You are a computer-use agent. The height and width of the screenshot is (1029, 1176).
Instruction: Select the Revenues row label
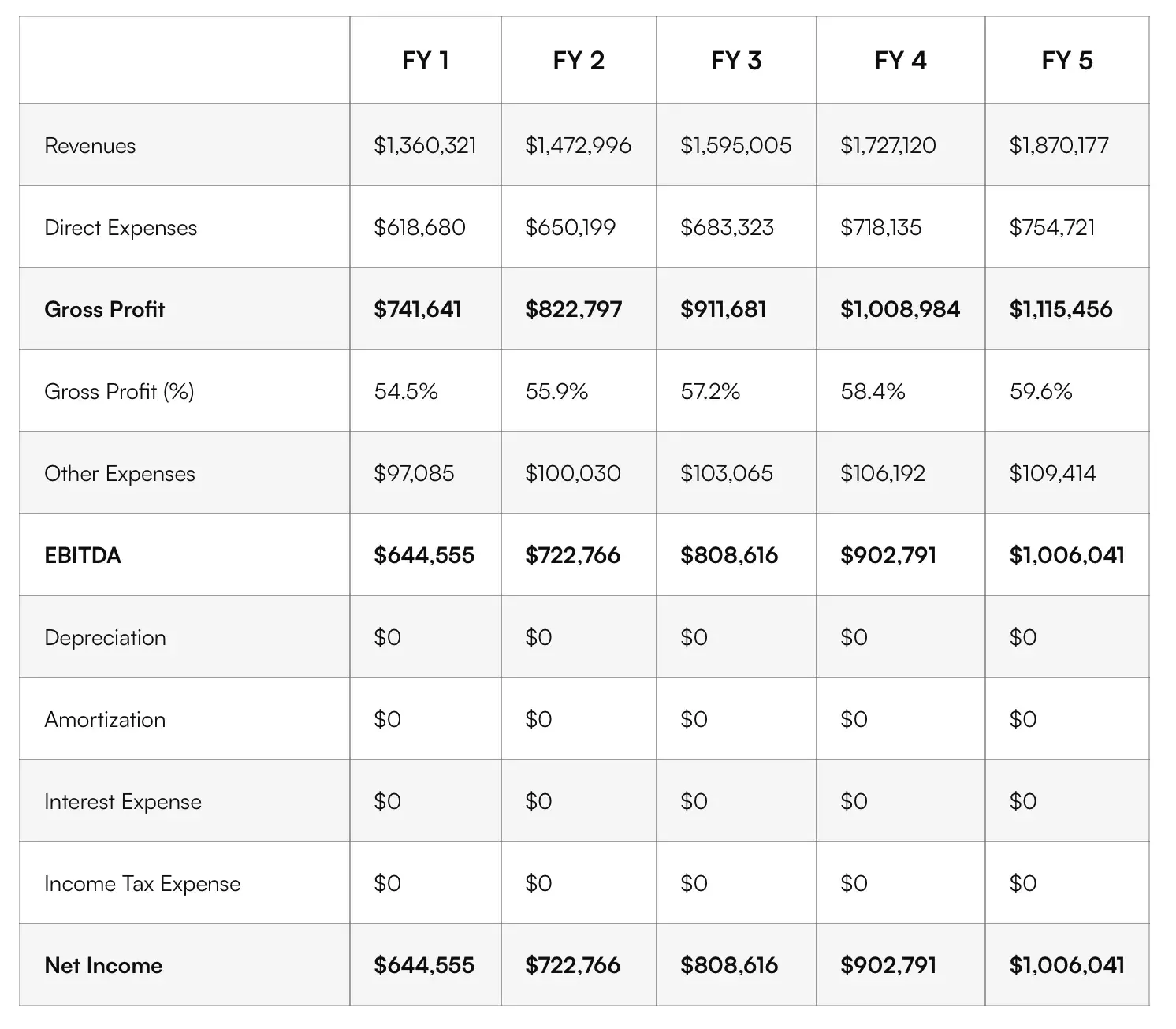tap(90, 146)
